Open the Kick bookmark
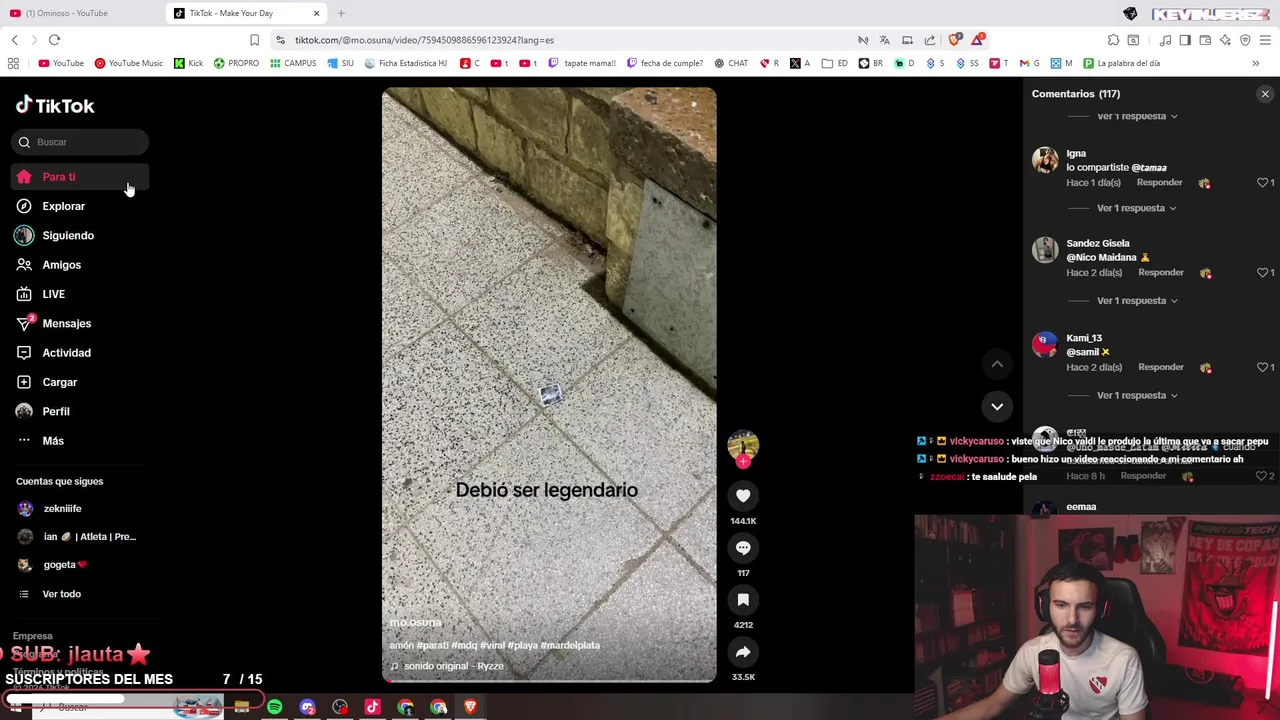Viewport: 1280px width, 720px height. pos(188,63)
